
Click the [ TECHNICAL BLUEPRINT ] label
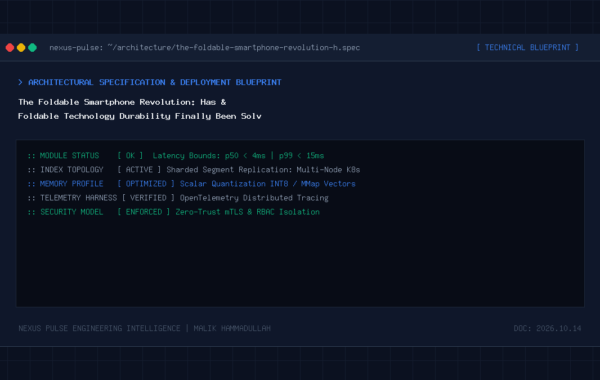tap(527, 47)
